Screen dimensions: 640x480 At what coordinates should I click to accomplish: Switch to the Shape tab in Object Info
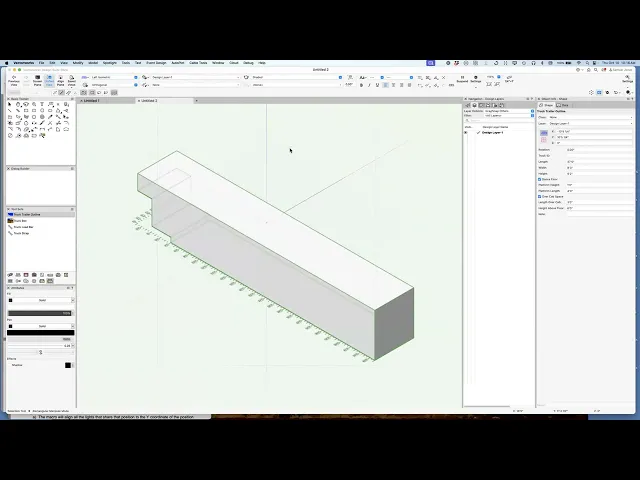pos(546,105)
